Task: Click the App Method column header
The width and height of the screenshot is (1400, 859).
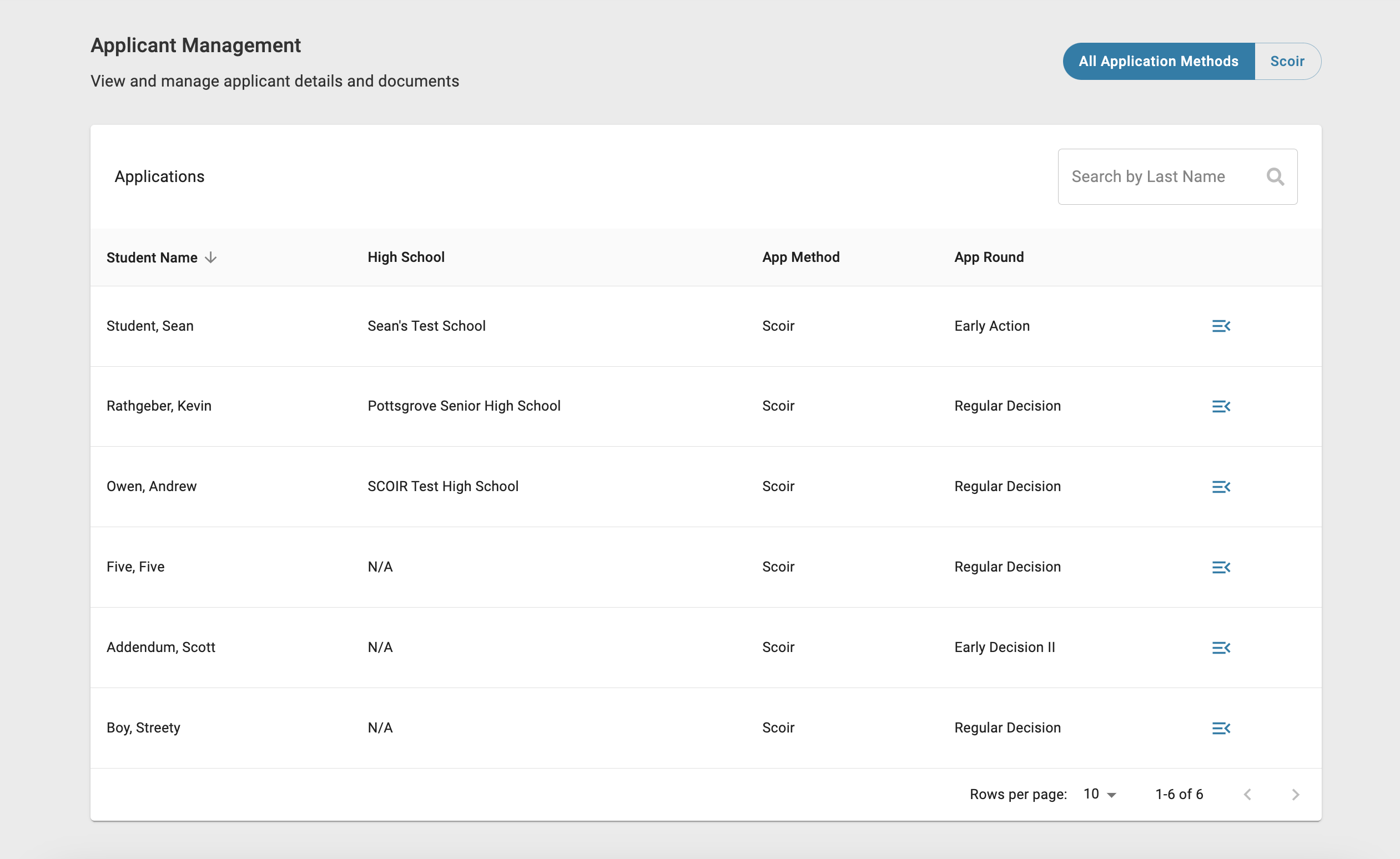Action: point(800,257)
